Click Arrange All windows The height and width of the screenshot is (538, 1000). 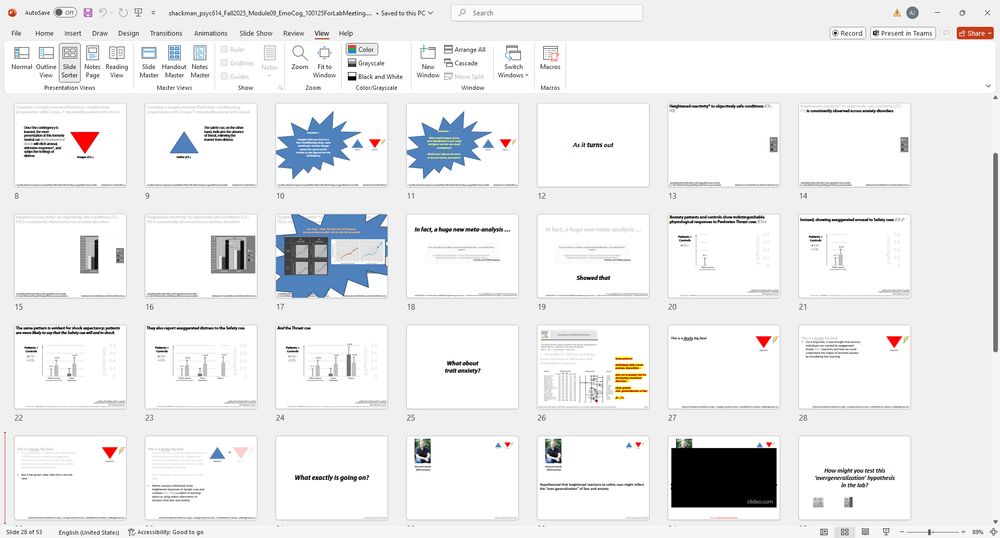(465, 49)
